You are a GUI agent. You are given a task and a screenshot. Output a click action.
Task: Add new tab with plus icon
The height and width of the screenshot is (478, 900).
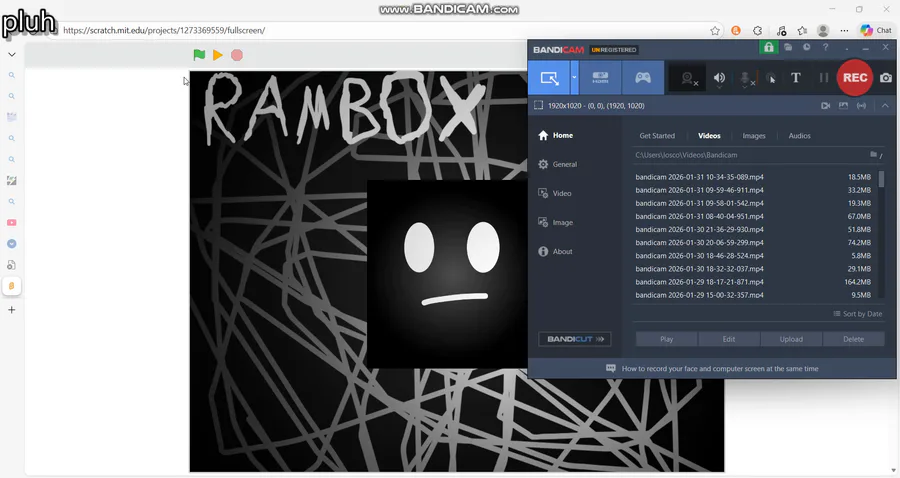coord(11,310)
